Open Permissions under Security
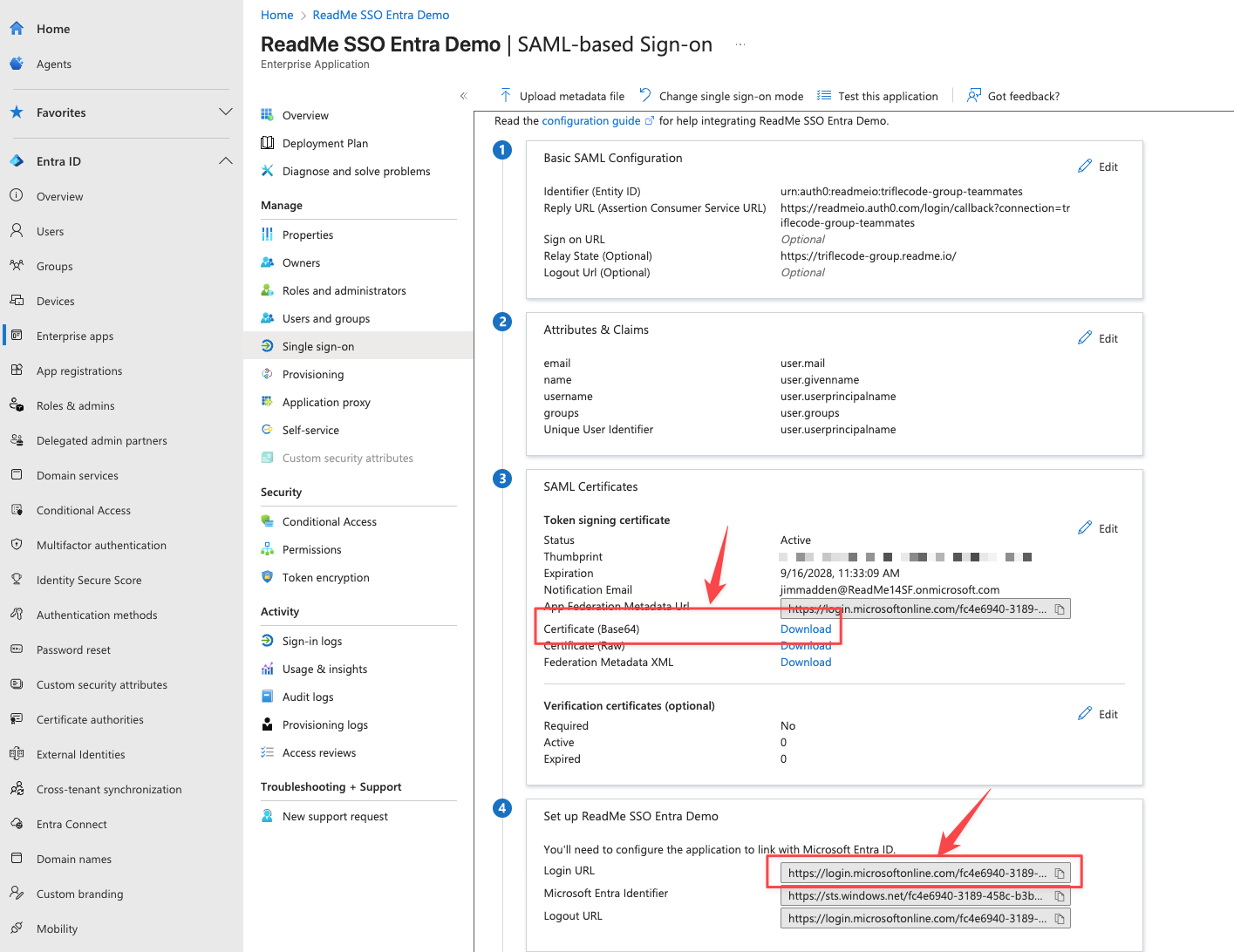Screen dimensions: 1234x952 pos(311,549)
